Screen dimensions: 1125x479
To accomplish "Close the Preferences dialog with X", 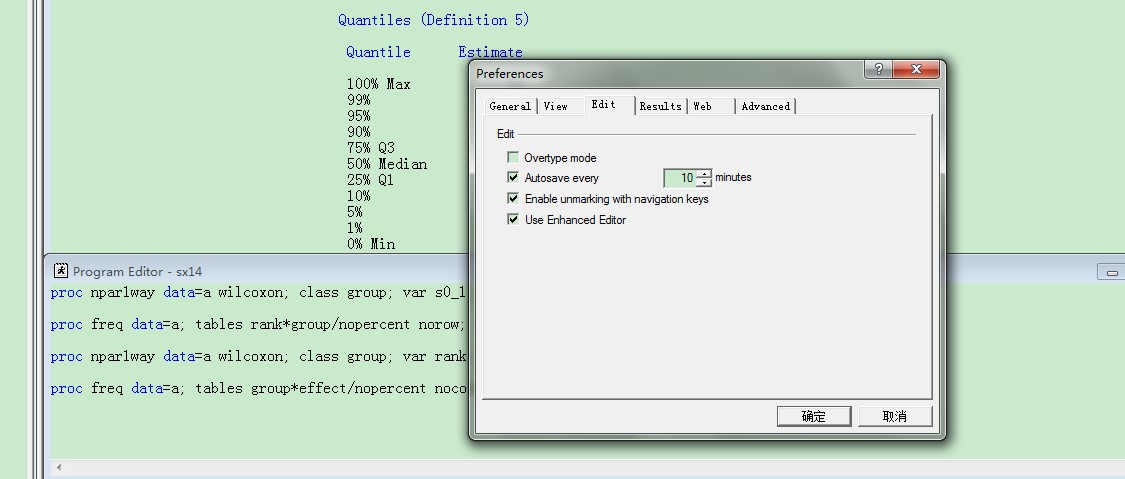I will [x=916, y=69].
